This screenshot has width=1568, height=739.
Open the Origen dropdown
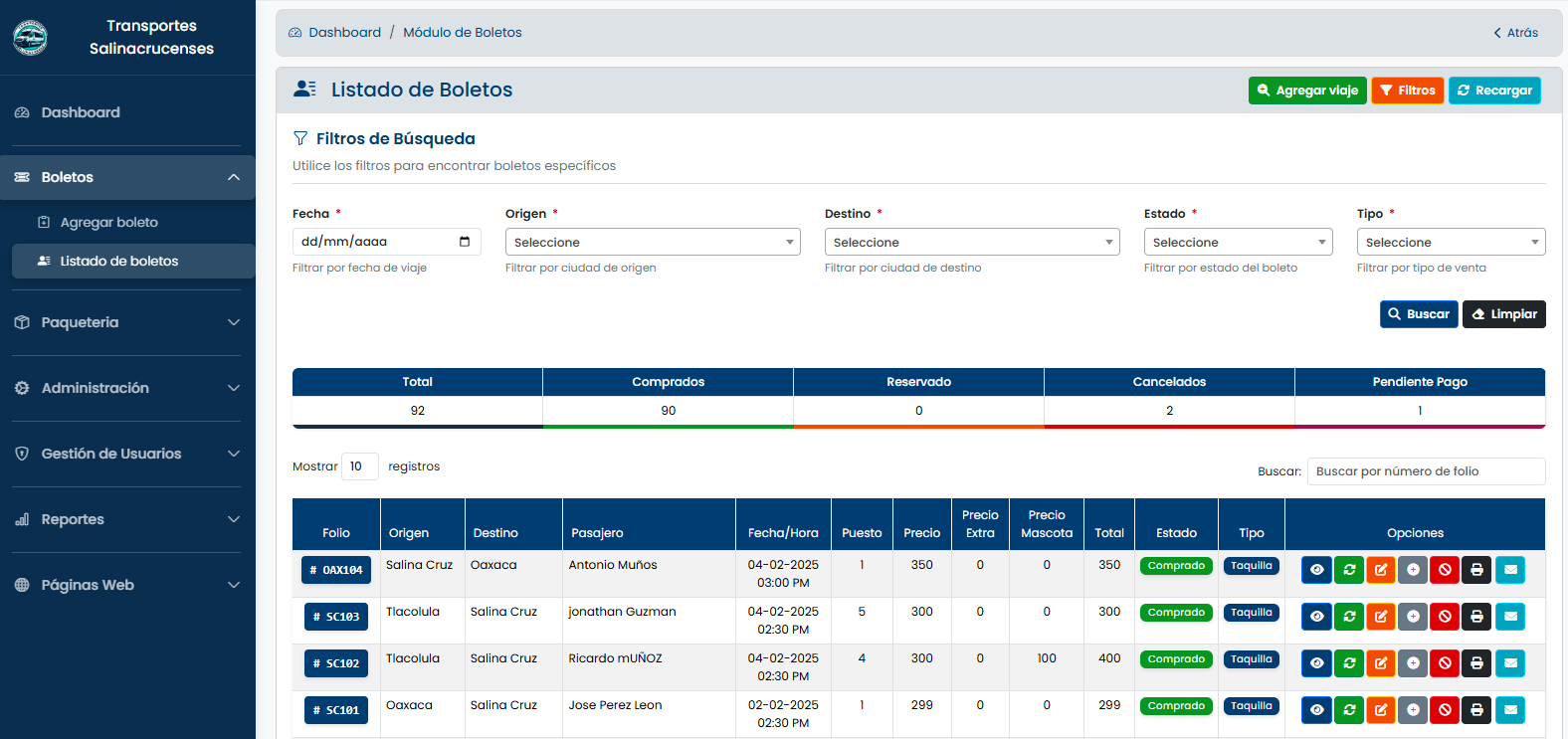[653, 242]
